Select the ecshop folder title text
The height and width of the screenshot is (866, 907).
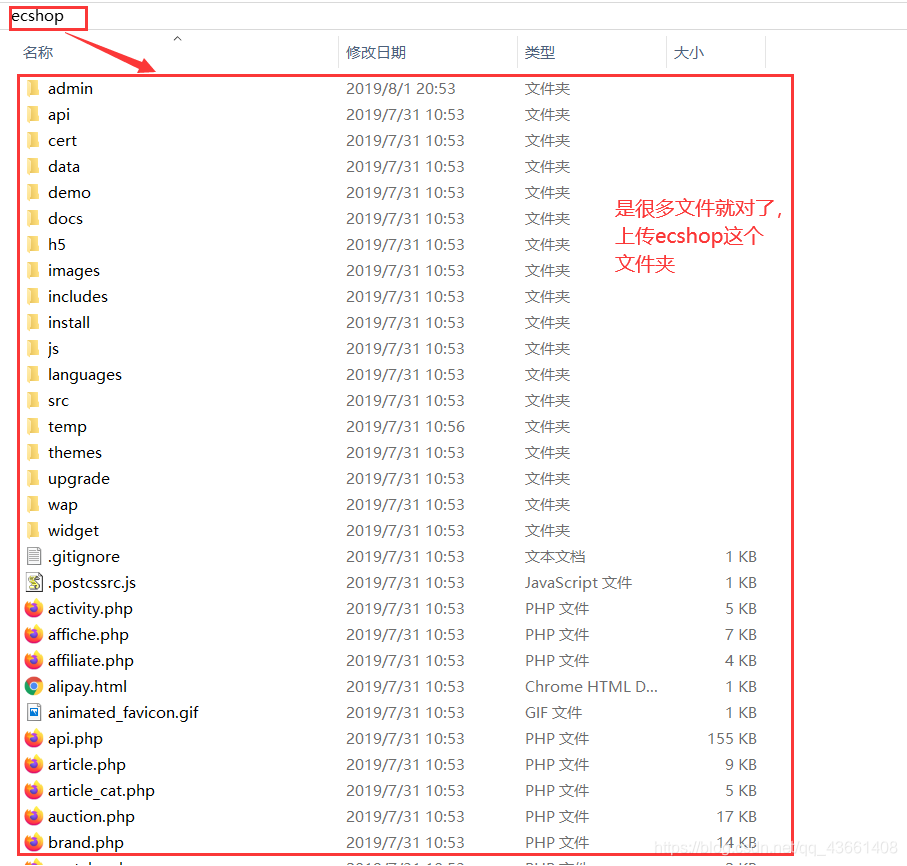click(x=38, y=16)
